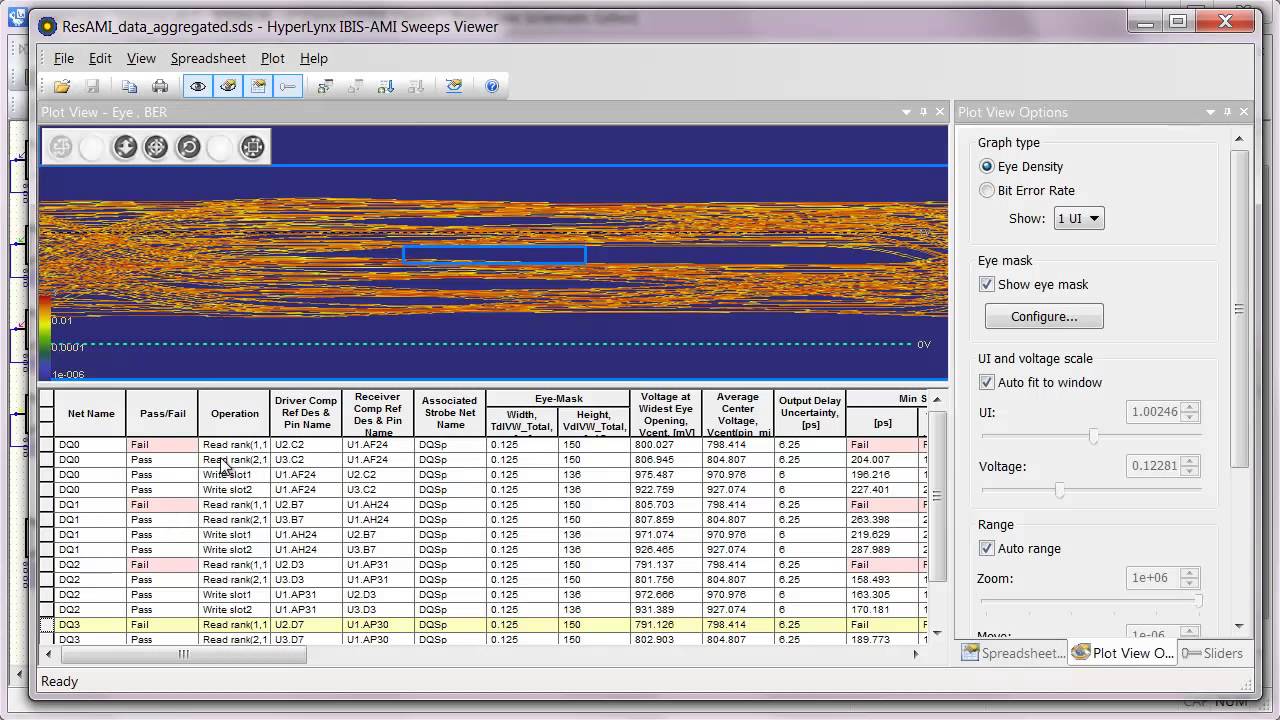Click the Open file folder icon
The image size is (1280, 720).
point(62,87)
